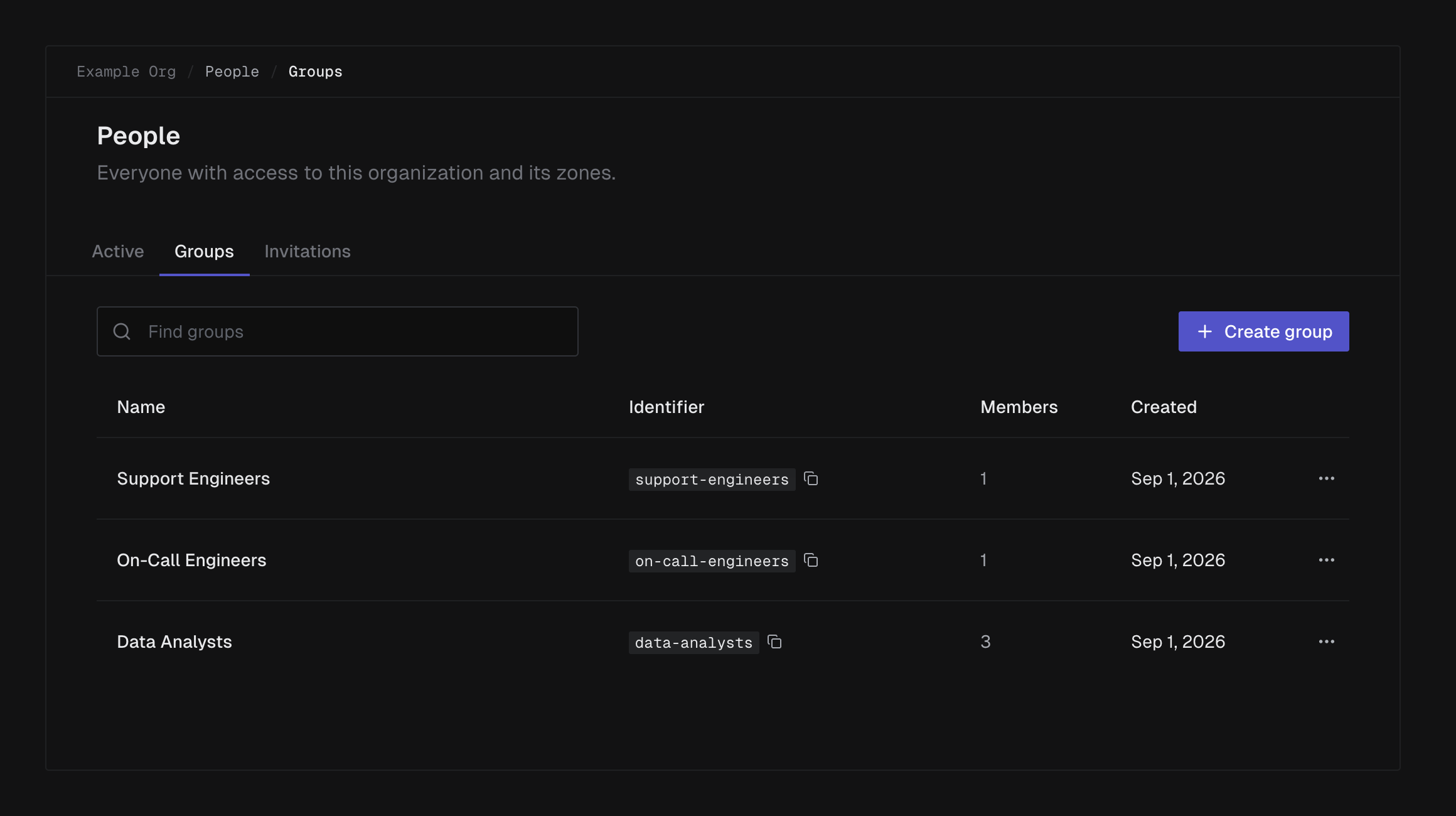Open more options for Support Engineers

1326,478
